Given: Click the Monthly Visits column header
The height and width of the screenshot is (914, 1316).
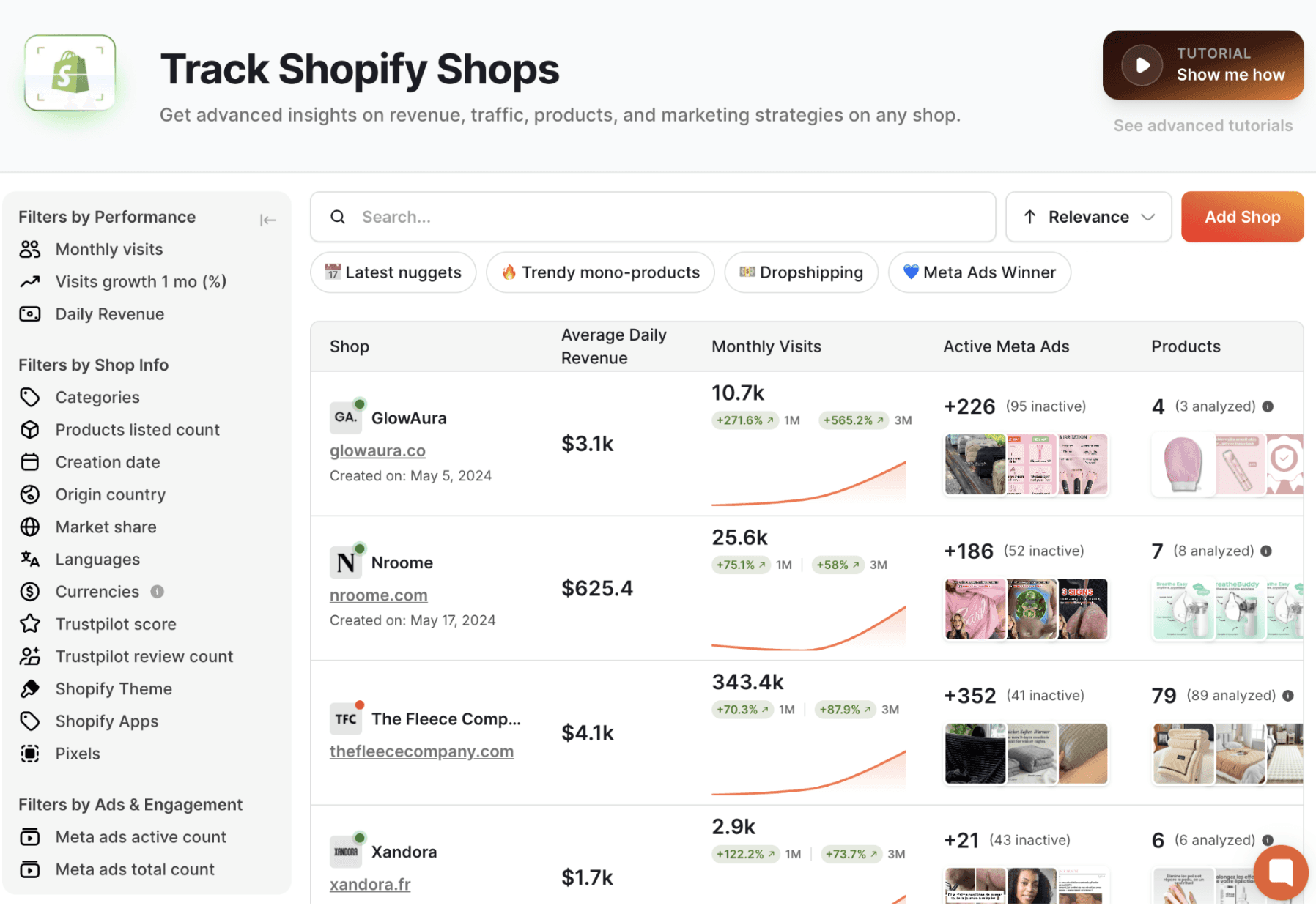Looking at the screenshot, I should pyautogui.click(x=766, y=346).
